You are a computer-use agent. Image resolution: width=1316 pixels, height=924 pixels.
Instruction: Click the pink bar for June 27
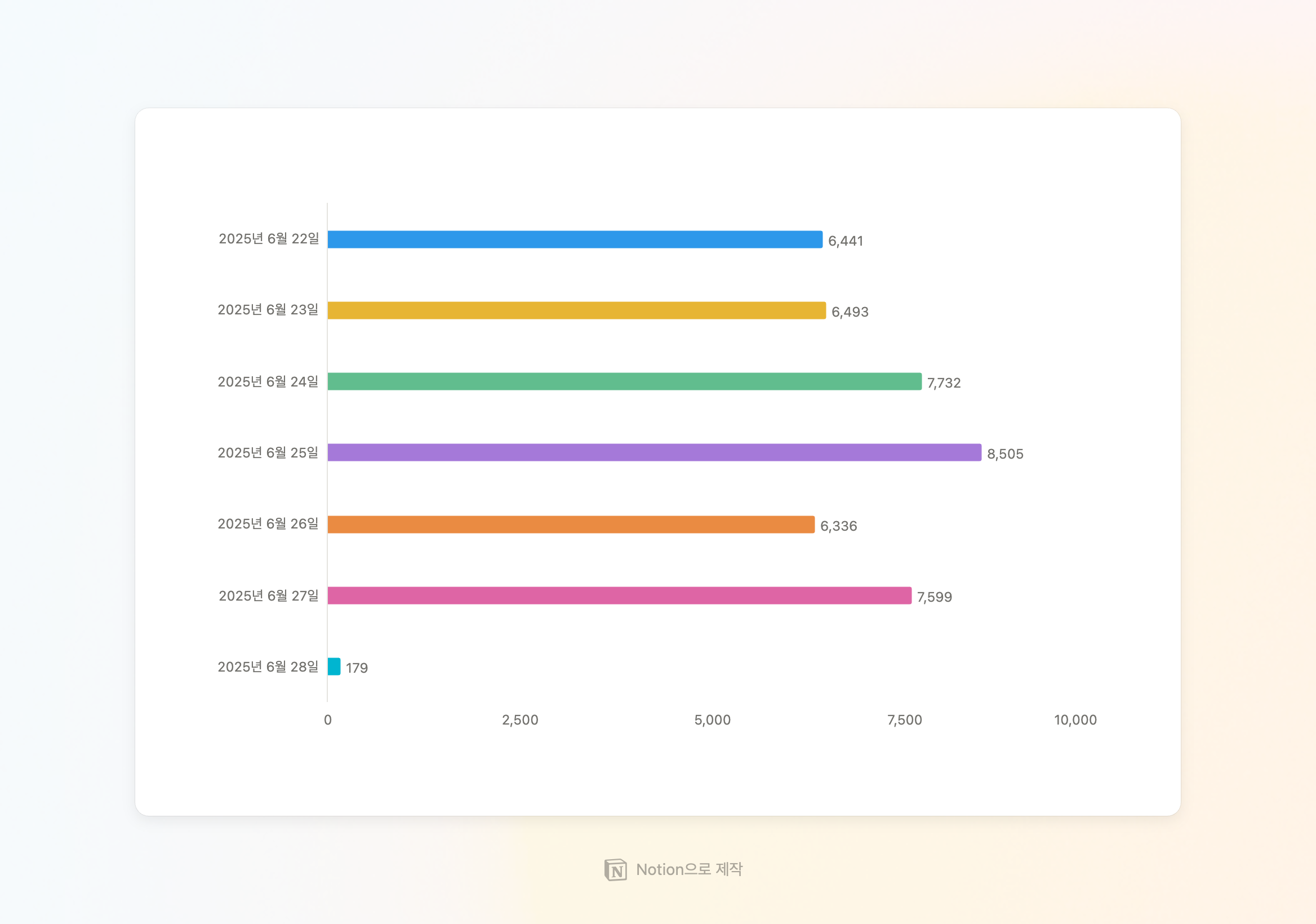pyautogui.click(x=619, y=596)
